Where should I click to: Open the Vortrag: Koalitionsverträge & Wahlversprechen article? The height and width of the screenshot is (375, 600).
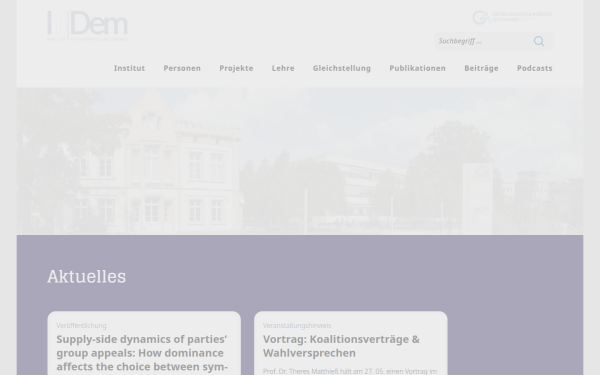pyautogui.click(x=341, y=346)
